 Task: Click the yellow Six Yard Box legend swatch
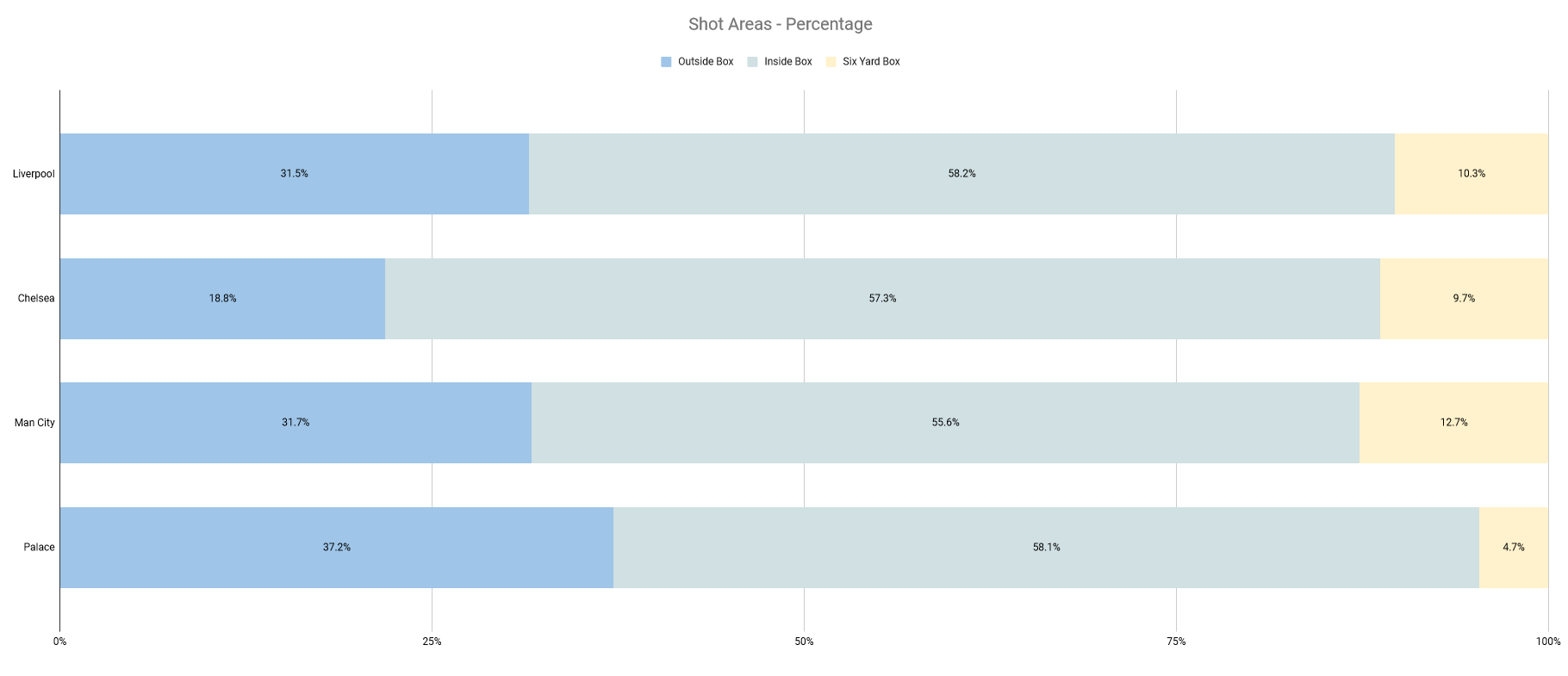[x=831, y=62]
